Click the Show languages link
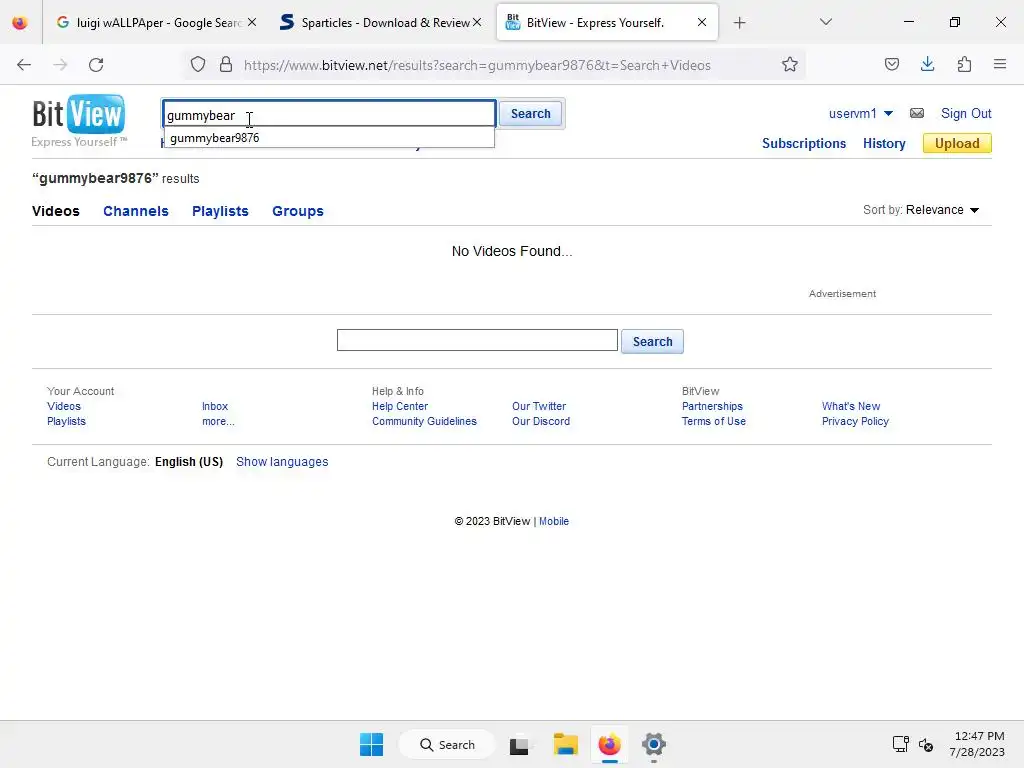Screen dimensions: 1024x768 282,462
